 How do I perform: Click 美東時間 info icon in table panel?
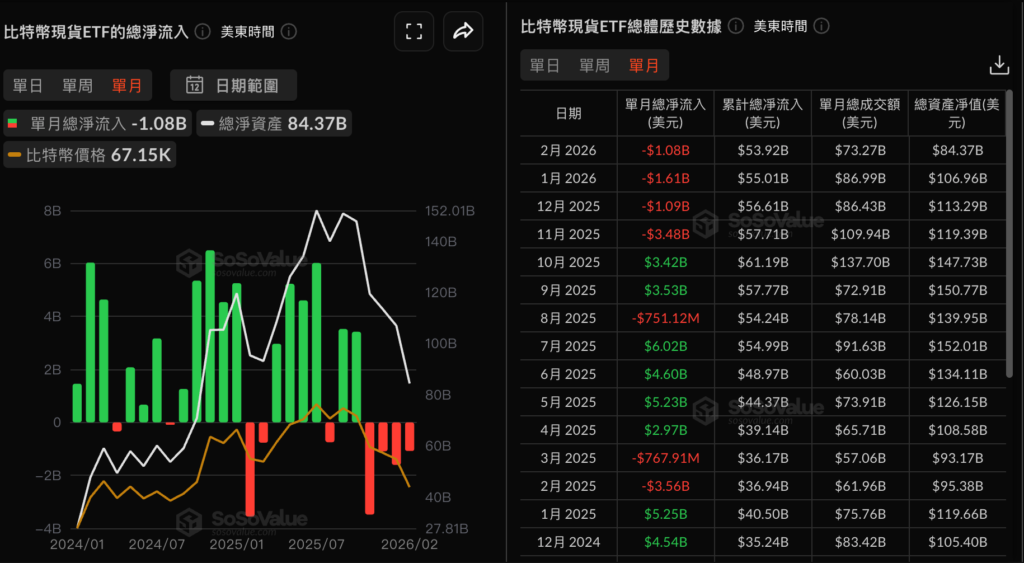pyautogui.click(x=821, y=25)
